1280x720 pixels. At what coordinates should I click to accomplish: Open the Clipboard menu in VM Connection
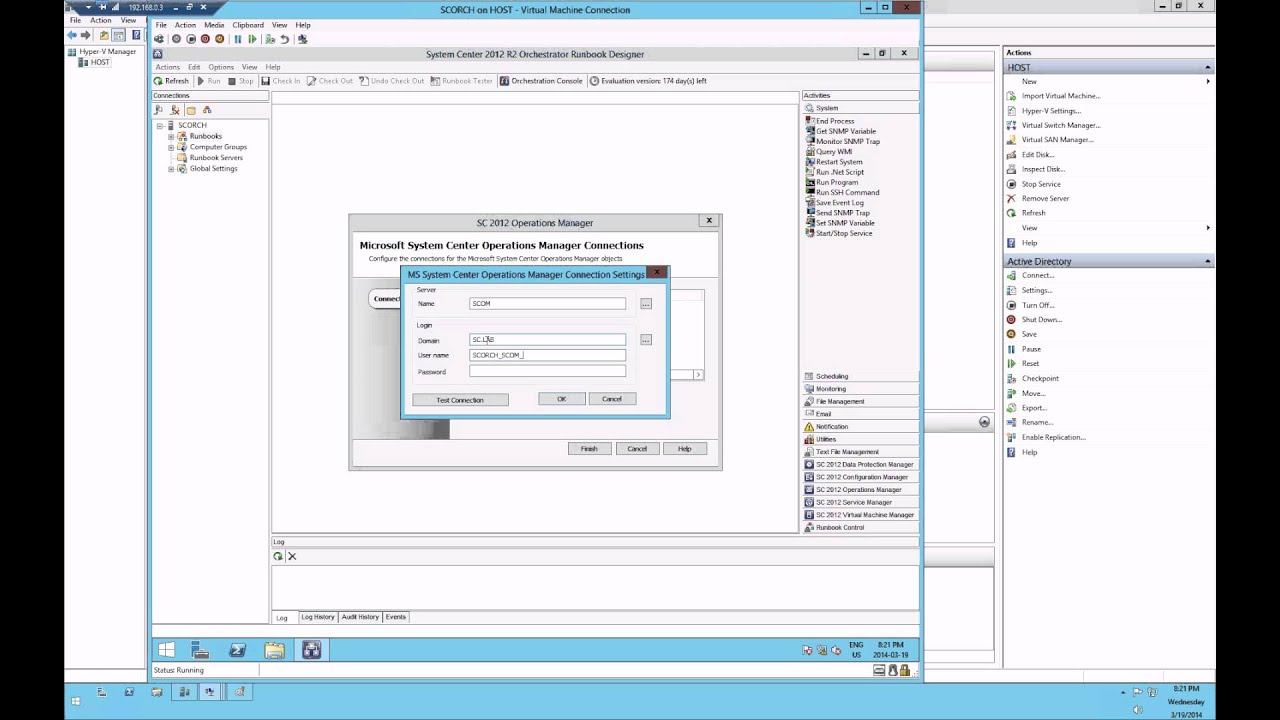(x=248, y=25)
